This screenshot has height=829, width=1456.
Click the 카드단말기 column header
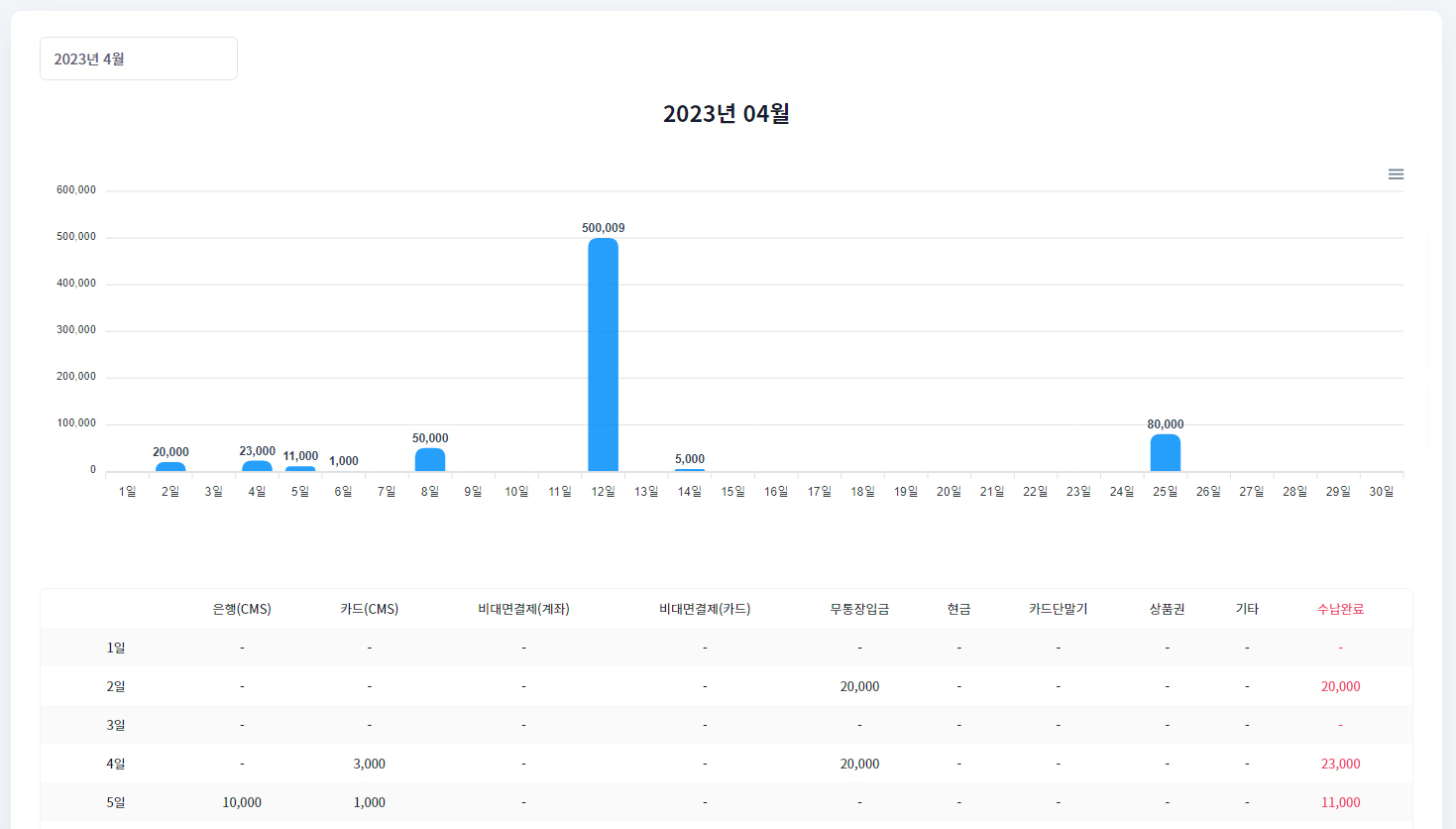click(1058, 609)
